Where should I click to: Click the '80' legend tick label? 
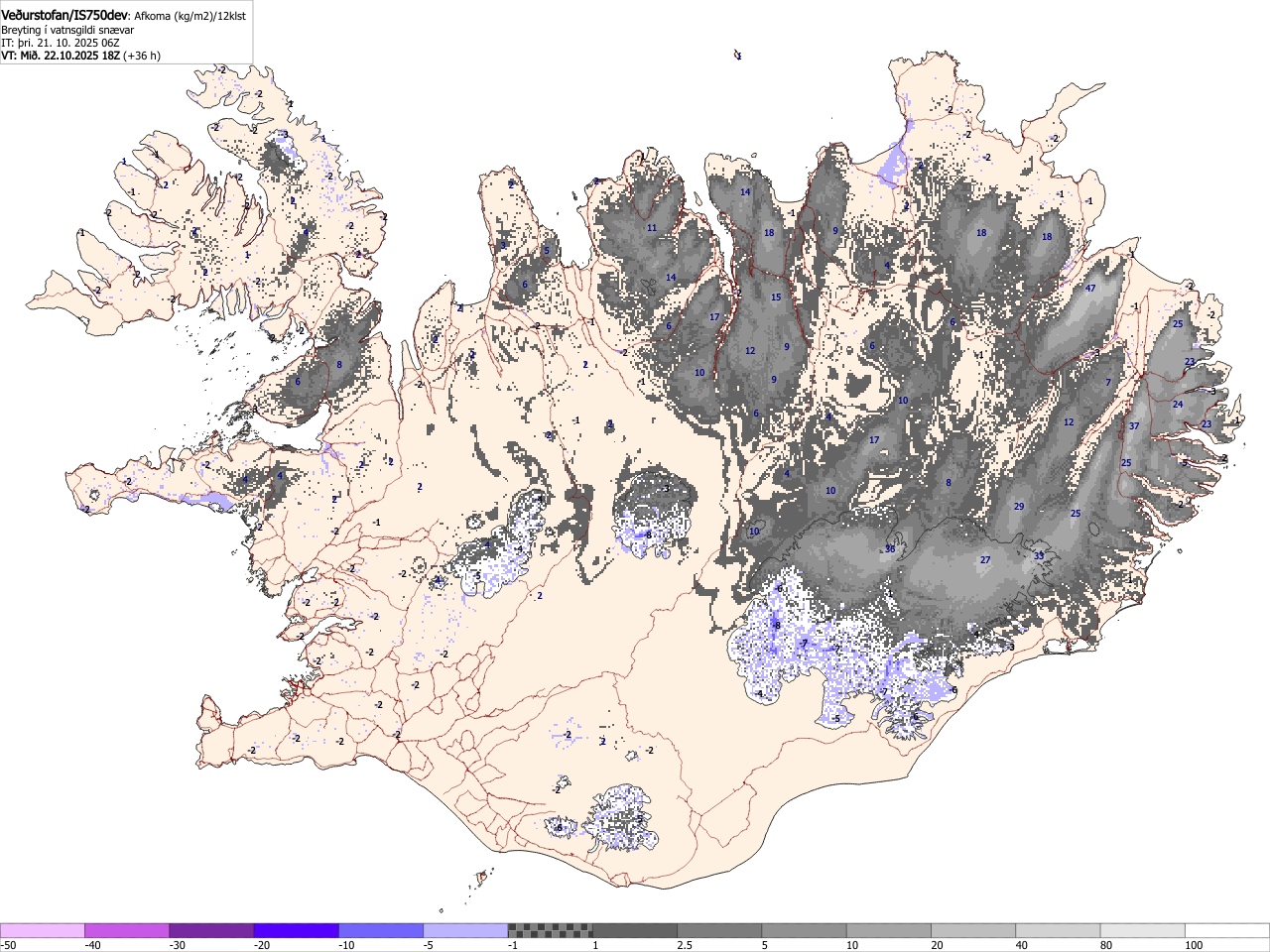click(1106, 945)
